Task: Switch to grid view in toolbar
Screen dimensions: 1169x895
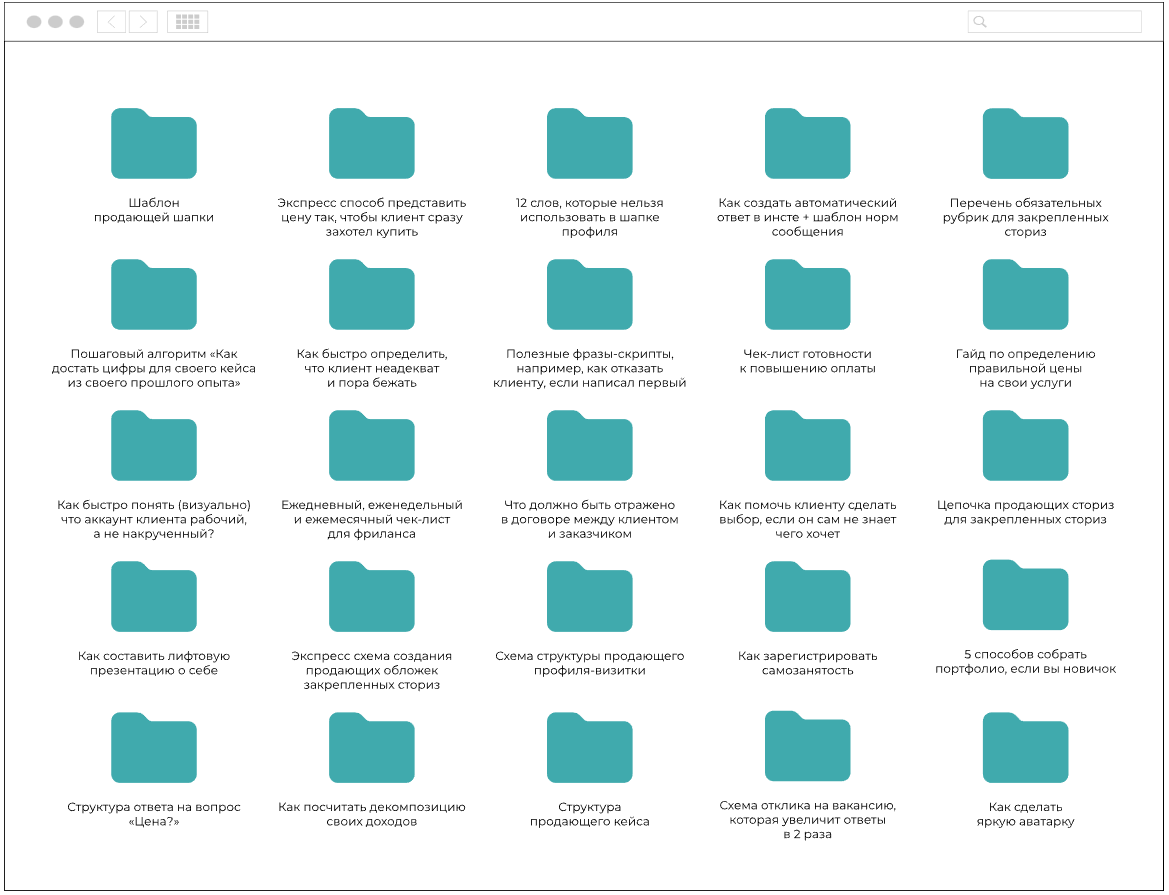Action: [187, 22]
